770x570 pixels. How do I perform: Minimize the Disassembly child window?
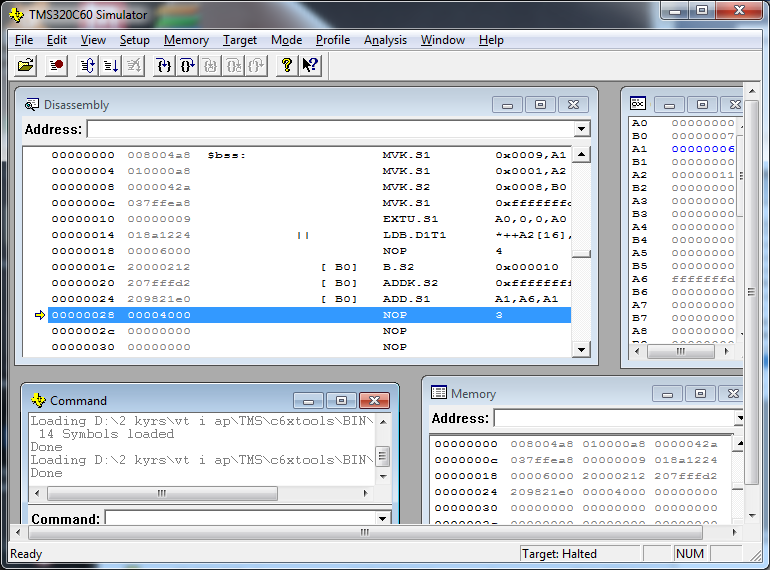(x=508, y=105)
